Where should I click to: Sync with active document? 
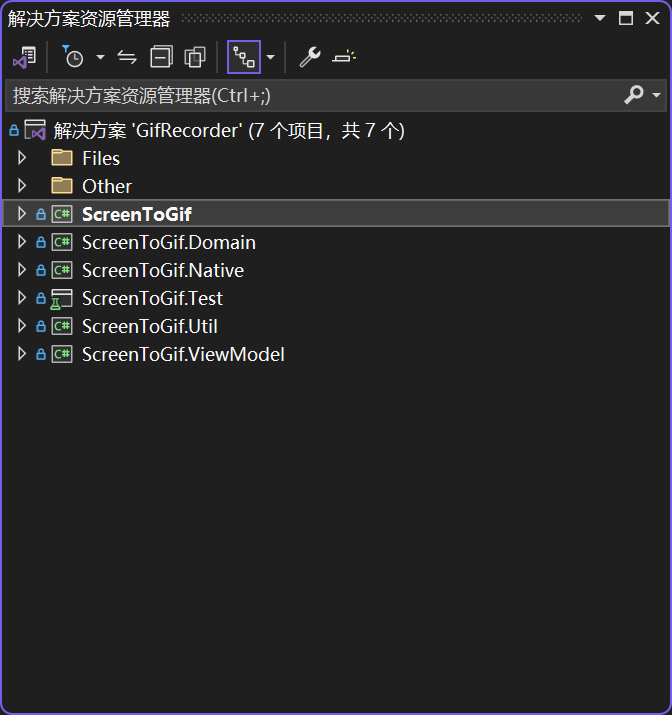[127, 57]
